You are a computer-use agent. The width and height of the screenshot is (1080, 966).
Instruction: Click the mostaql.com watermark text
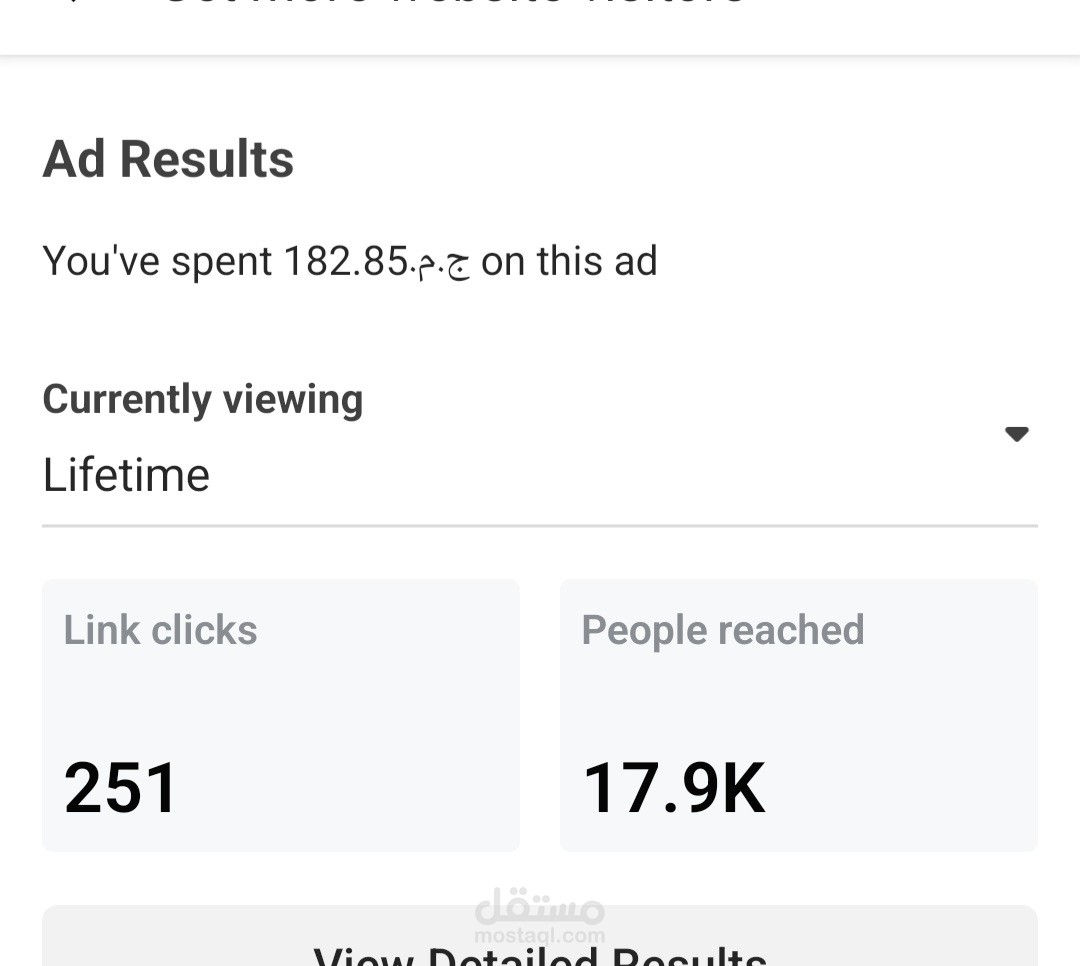click(540, 937)
